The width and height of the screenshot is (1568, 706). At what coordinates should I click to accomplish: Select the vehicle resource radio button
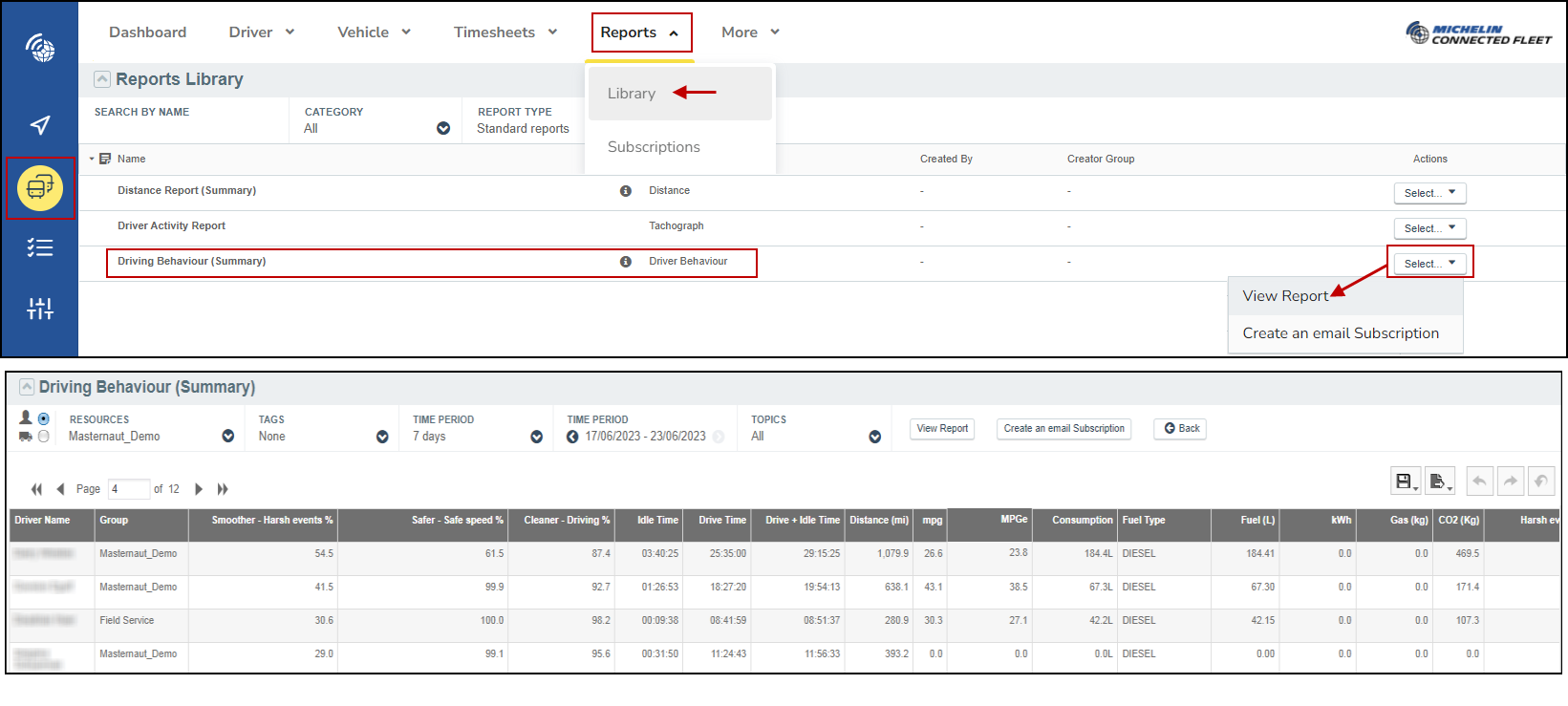tap(43, 437)
